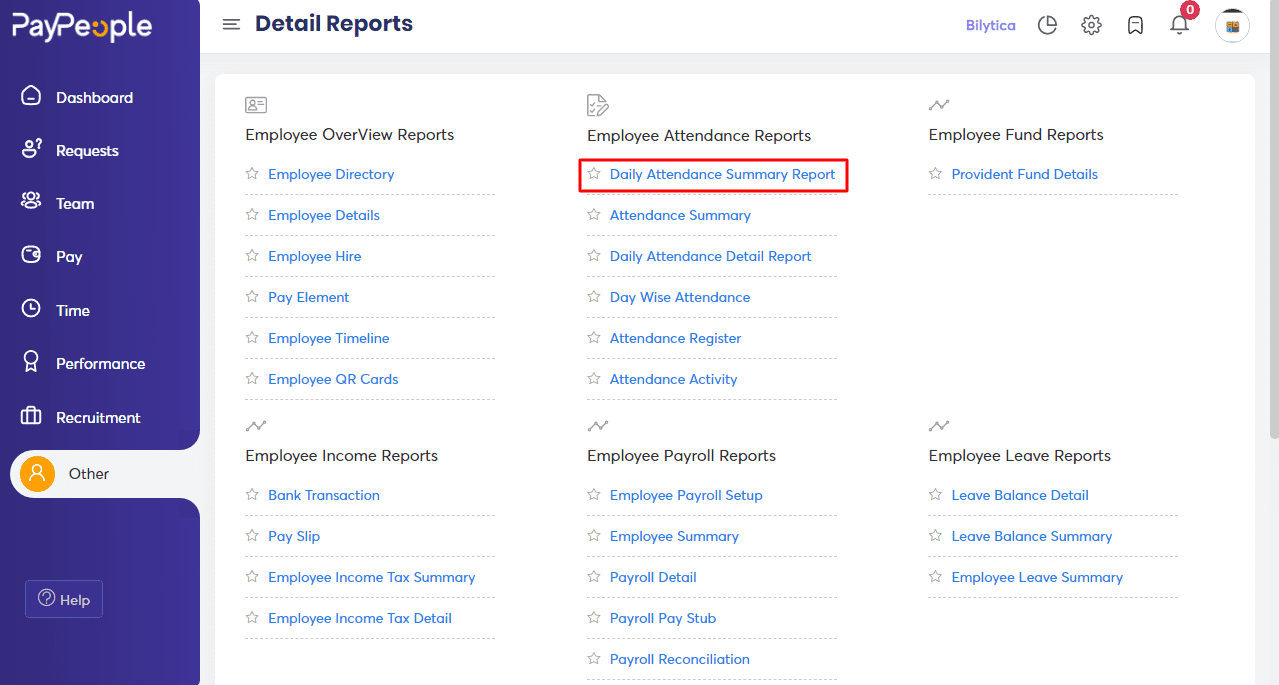Star the Leave Balance Detail report

[936, 495]
